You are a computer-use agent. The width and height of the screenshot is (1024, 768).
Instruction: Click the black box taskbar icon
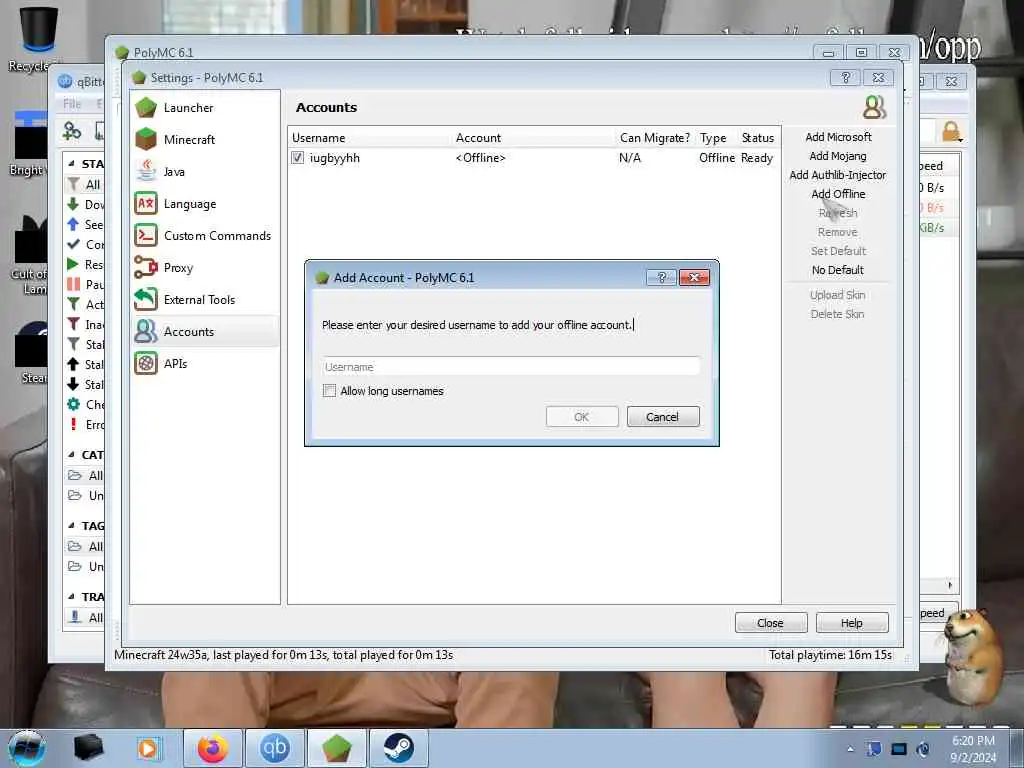89,748
